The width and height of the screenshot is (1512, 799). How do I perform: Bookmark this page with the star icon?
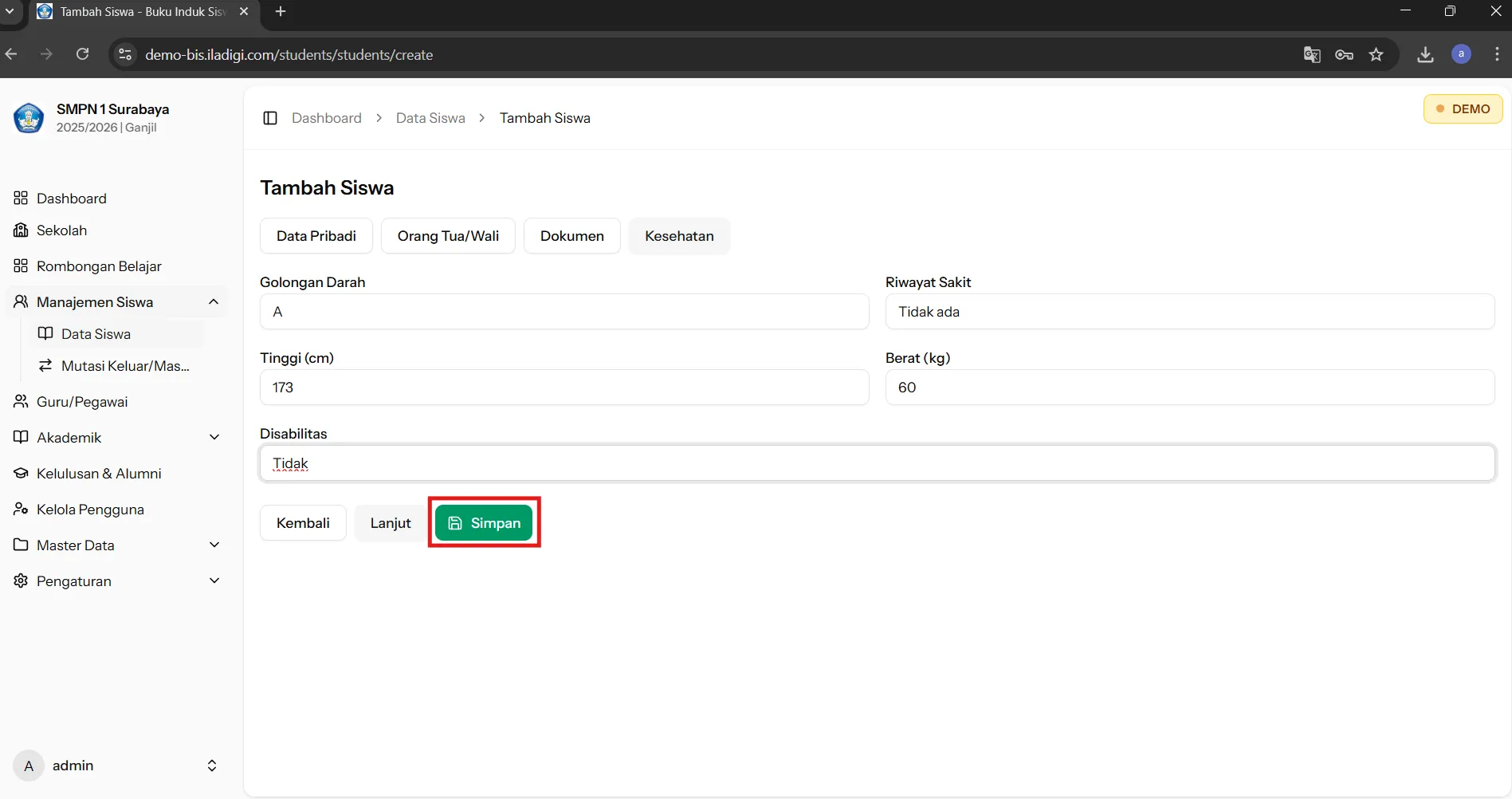[x=1377, y=54]
